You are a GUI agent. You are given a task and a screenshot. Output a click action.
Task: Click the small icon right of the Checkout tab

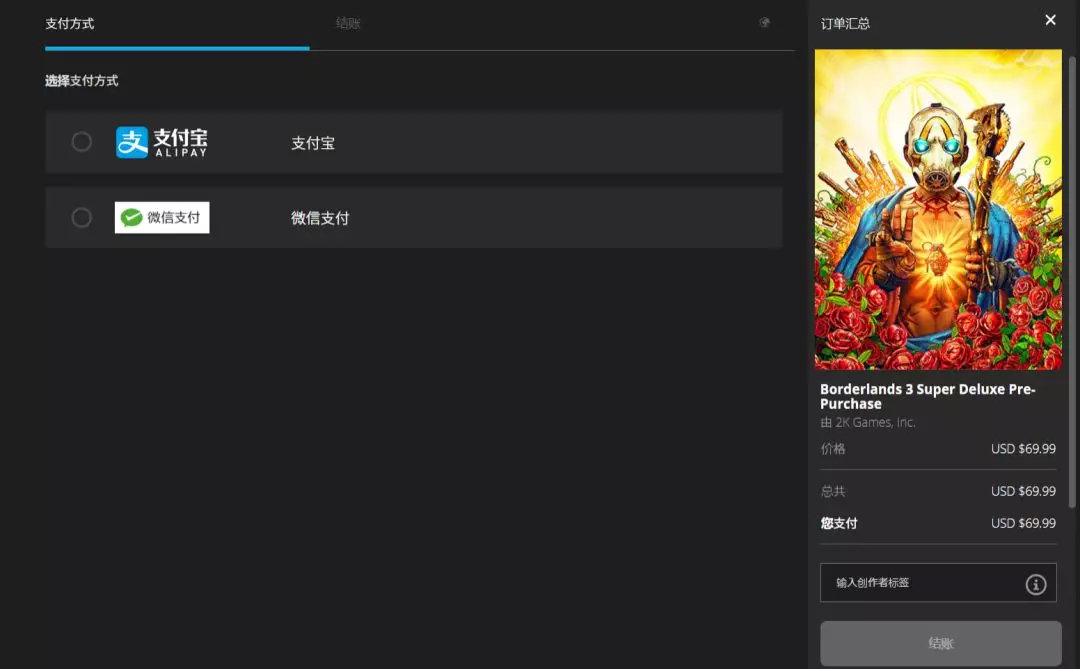pos(765,21)
